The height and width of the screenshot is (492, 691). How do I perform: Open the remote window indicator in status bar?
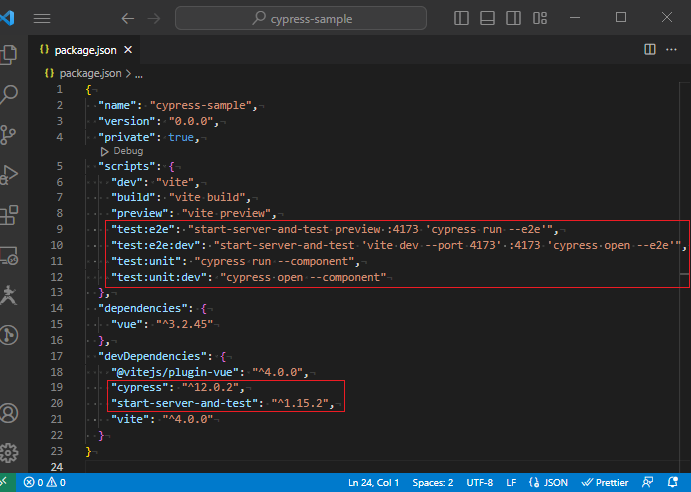click(x=7, y=482)
